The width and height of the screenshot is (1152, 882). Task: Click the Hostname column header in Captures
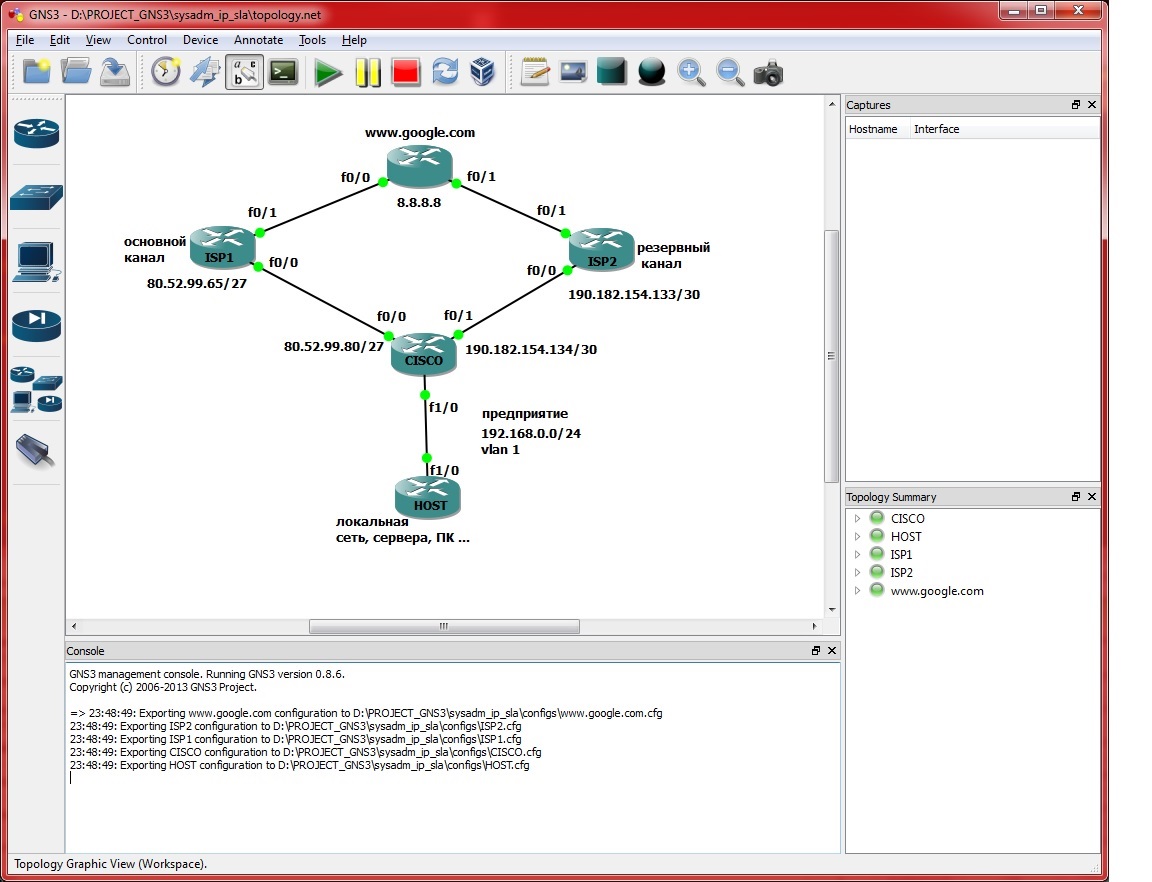[873, 129]
